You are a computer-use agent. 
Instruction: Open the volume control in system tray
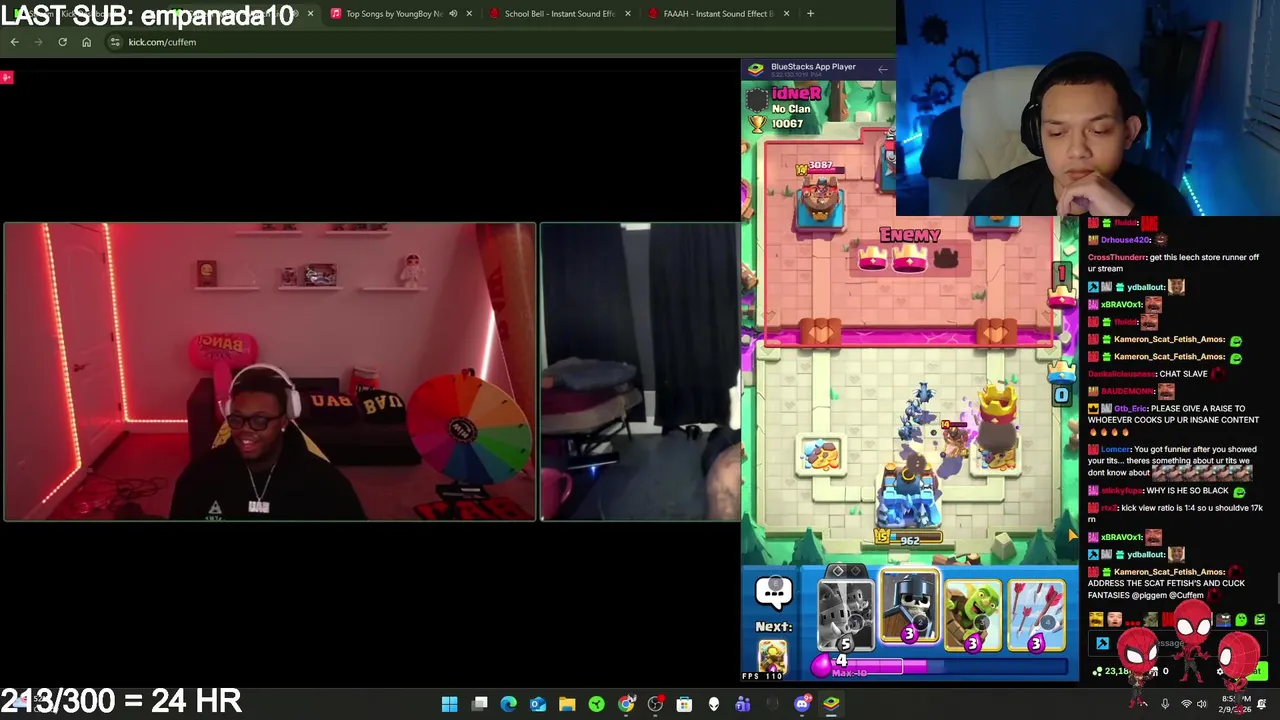pyautogui.click(x=1202, y=704)
